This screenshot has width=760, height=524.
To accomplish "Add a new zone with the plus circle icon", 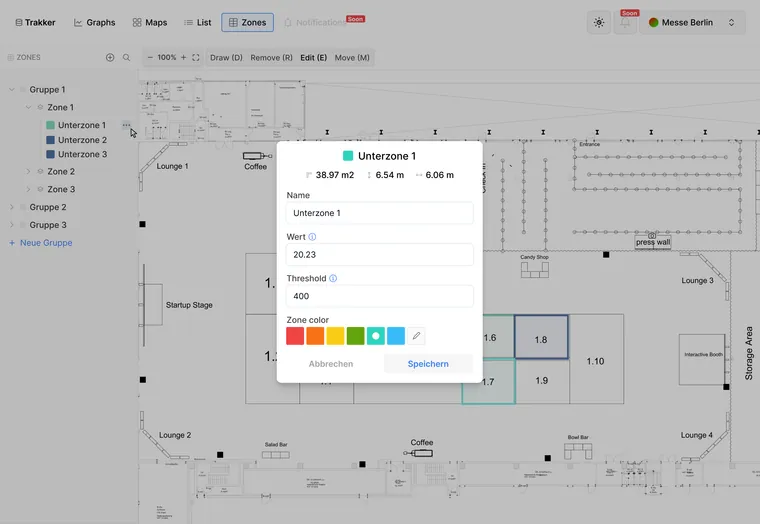I will coord(110,57).
